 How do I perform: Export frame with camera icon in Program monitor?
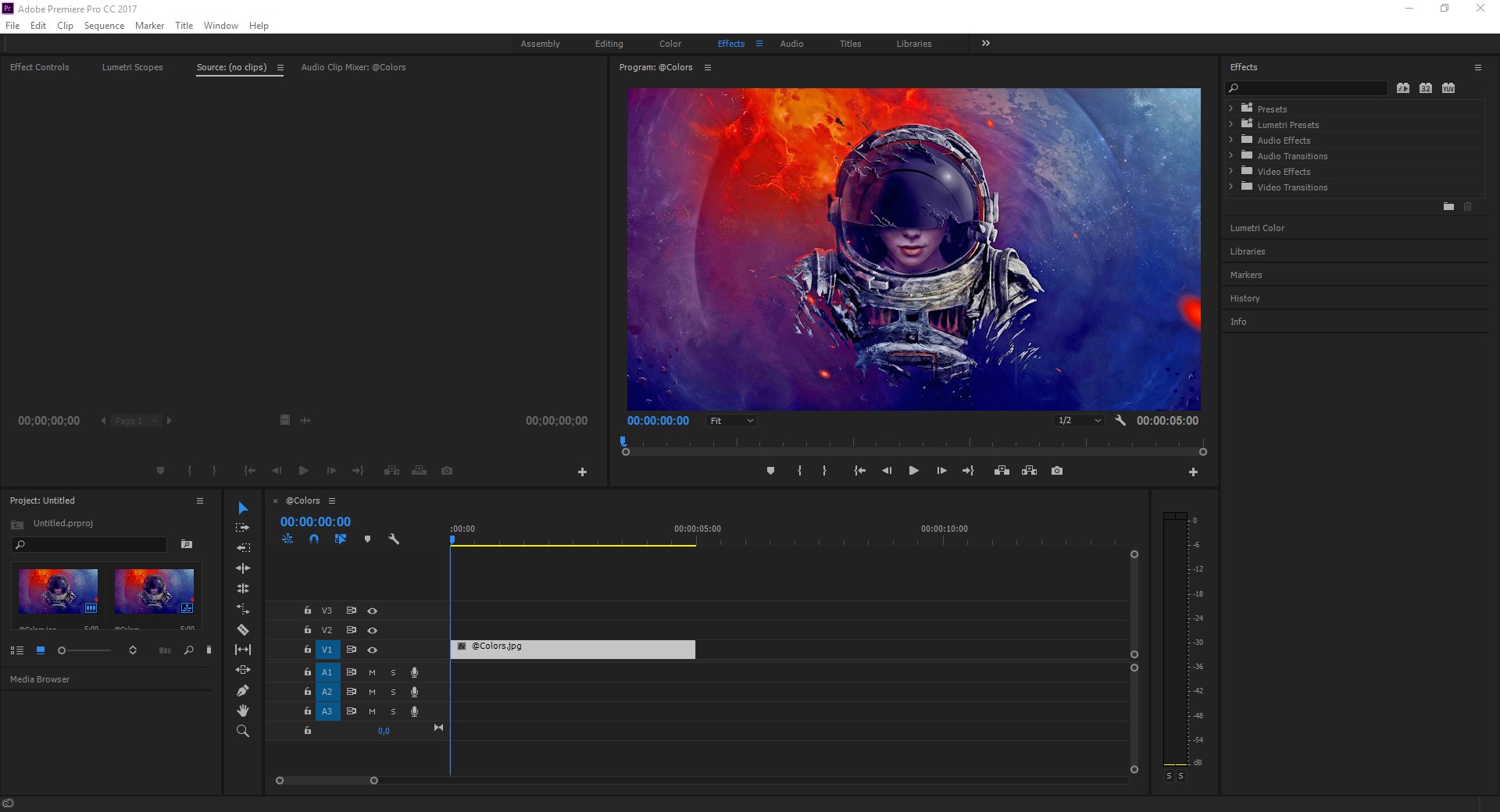tap(1057, 471)
